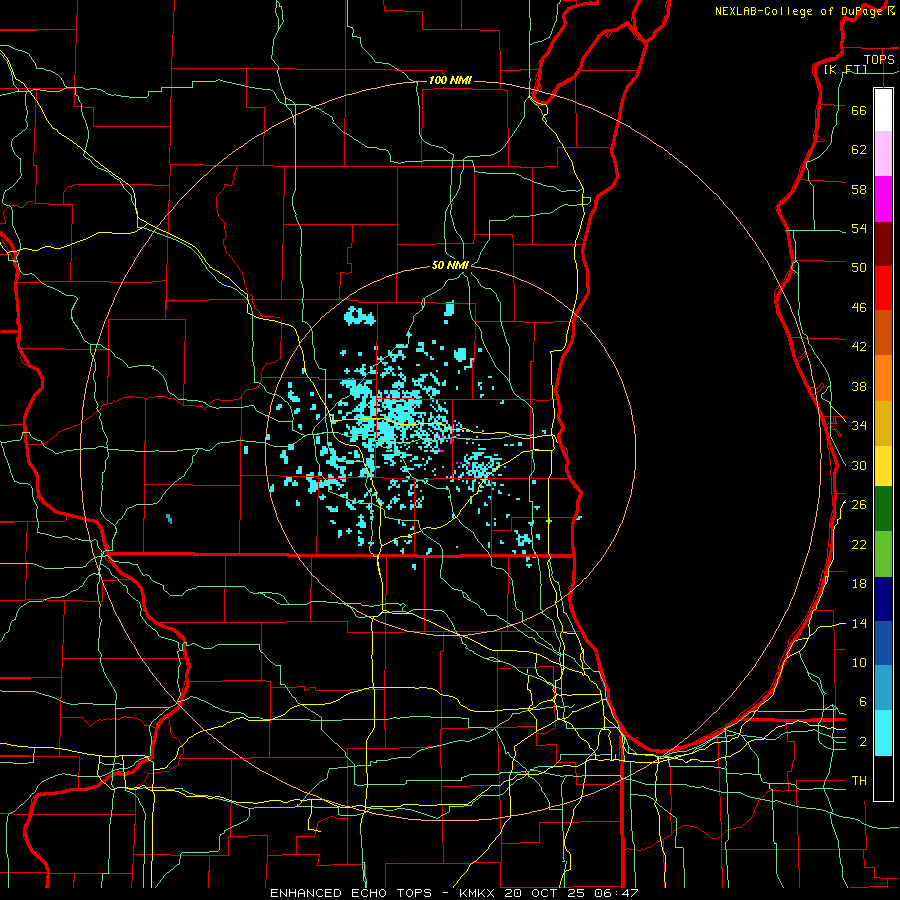Screen dimensions: 900x900
Task: Click the black TH threshold swatch
Action: [883, 778]
